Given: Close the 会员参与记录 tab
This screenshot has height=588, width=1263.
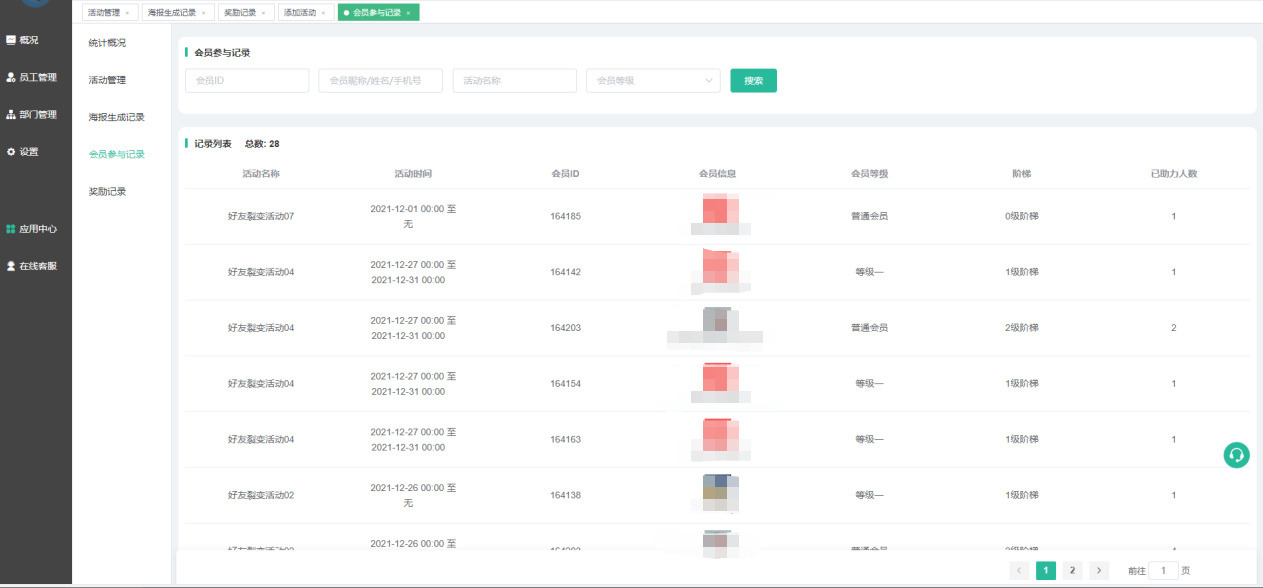Looking at the screenshot, I should 408,13.
